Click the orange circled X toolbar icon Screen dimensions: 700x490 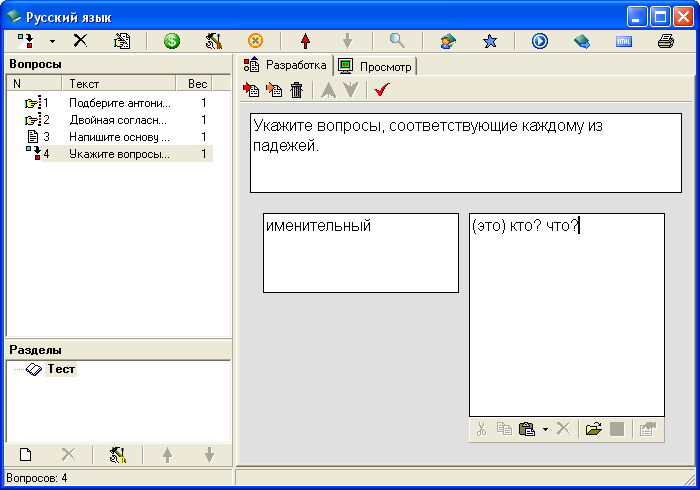[x=255, y=41]
